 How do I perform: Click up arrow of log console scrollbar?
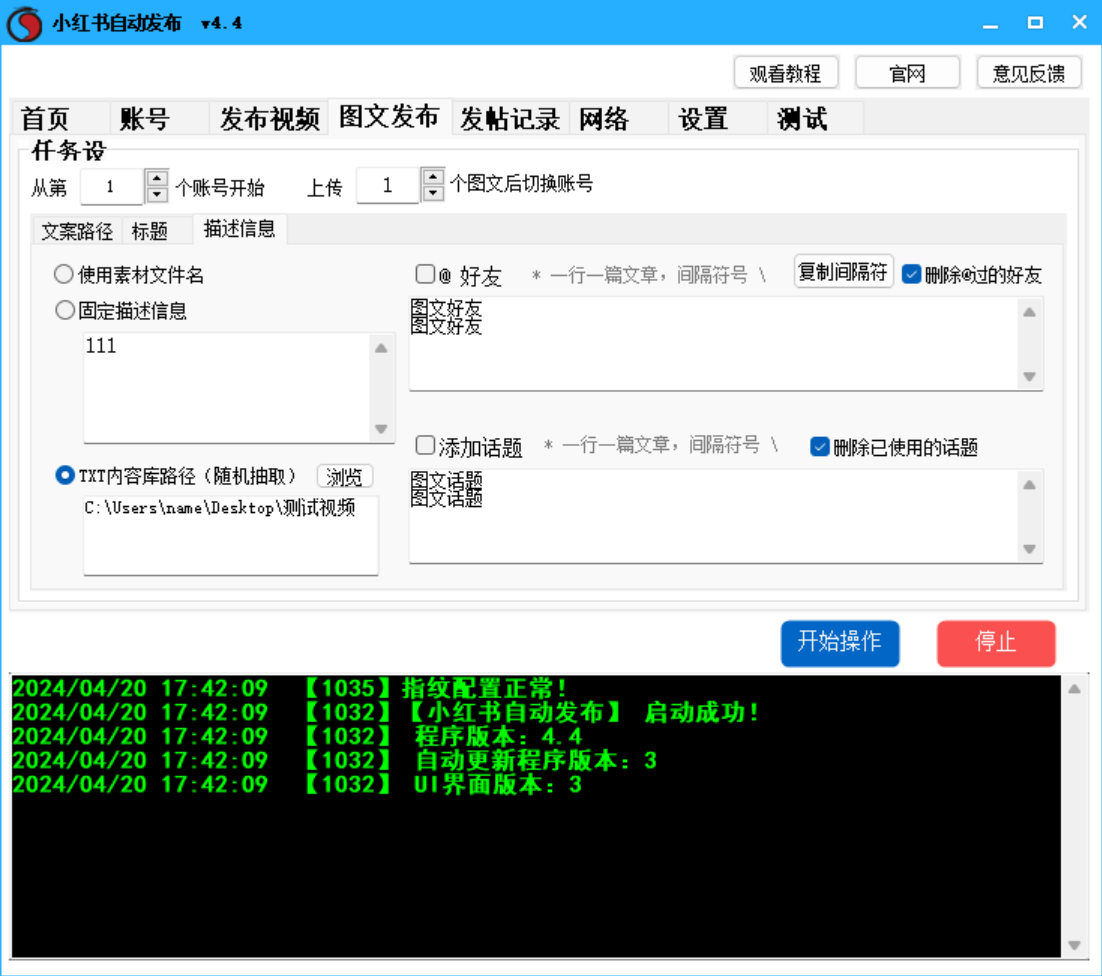click(1075, 689)
